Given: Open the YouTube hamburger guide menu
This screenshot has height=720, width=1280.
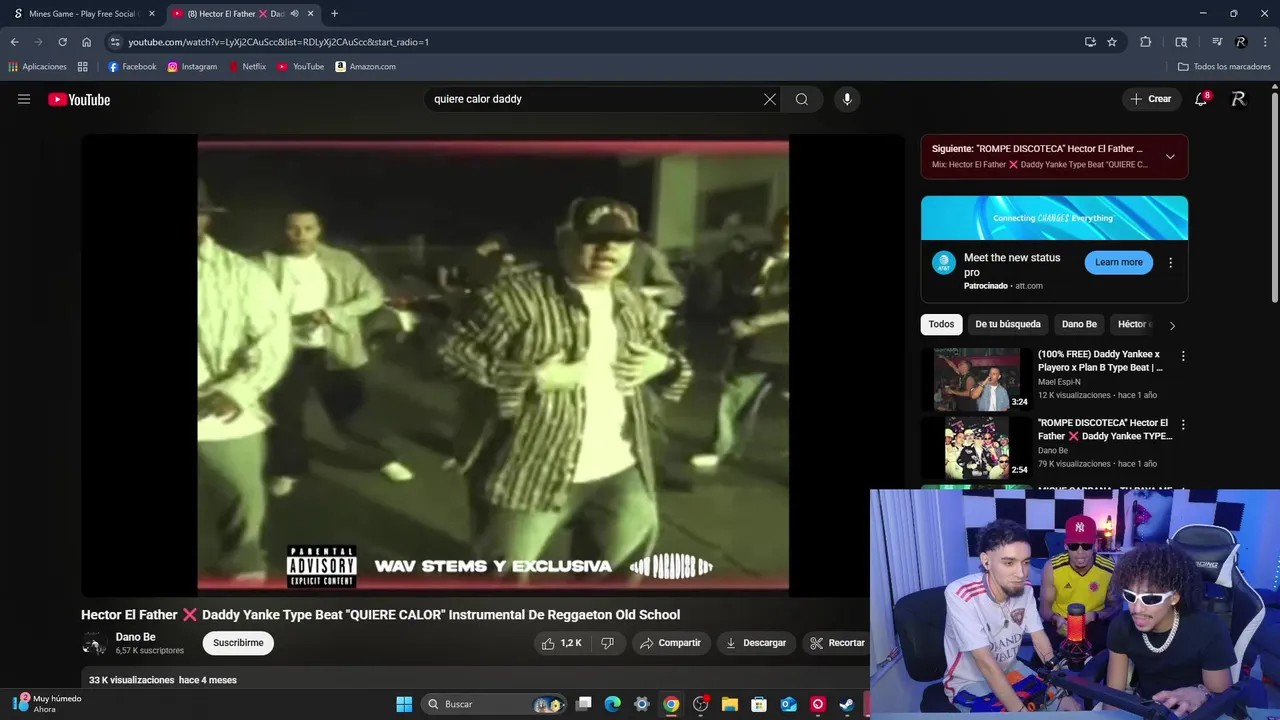Looking at the screenshot, I should point(24,99).
